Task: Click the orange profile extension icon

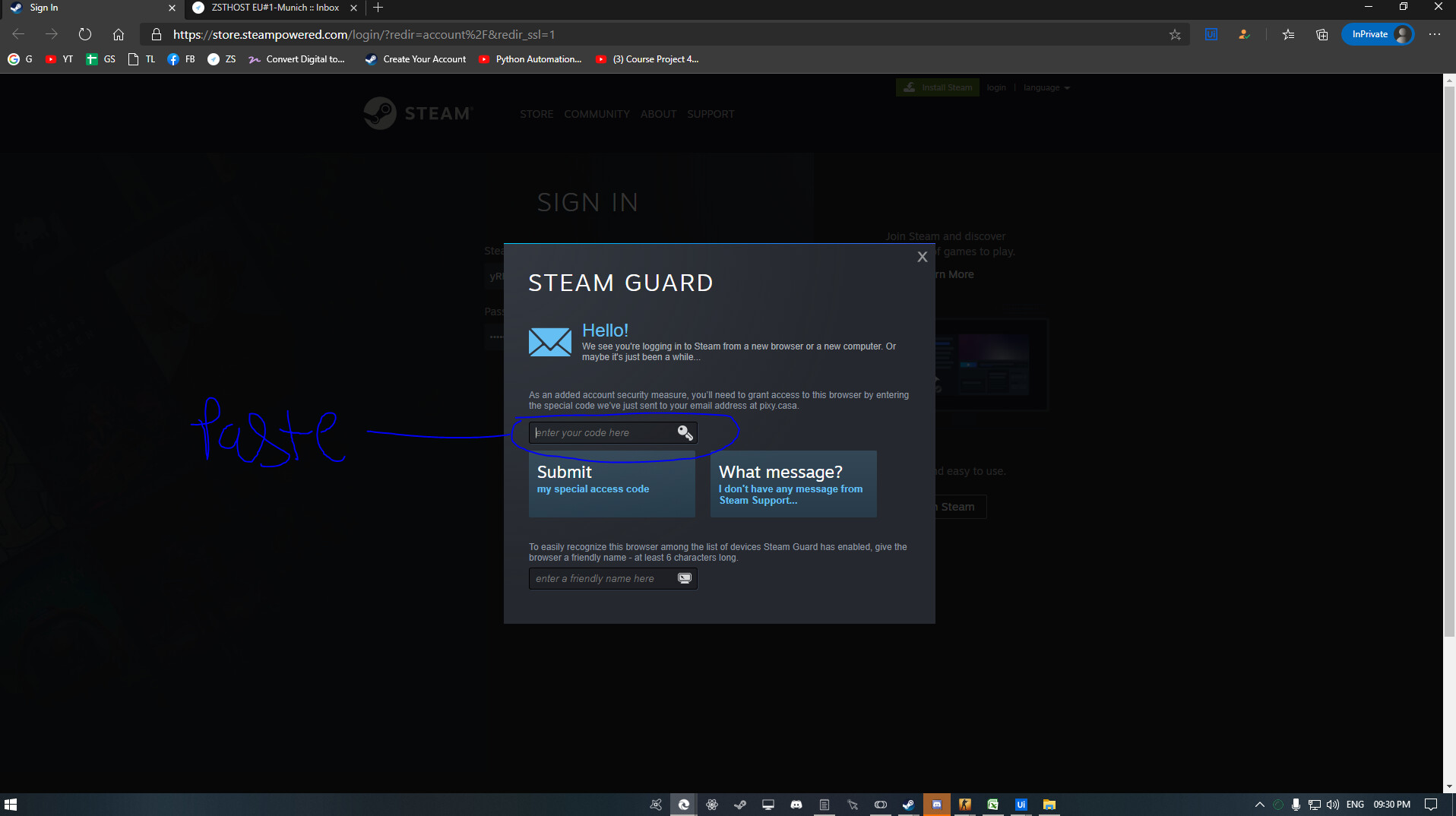Action: (1244, 34)
